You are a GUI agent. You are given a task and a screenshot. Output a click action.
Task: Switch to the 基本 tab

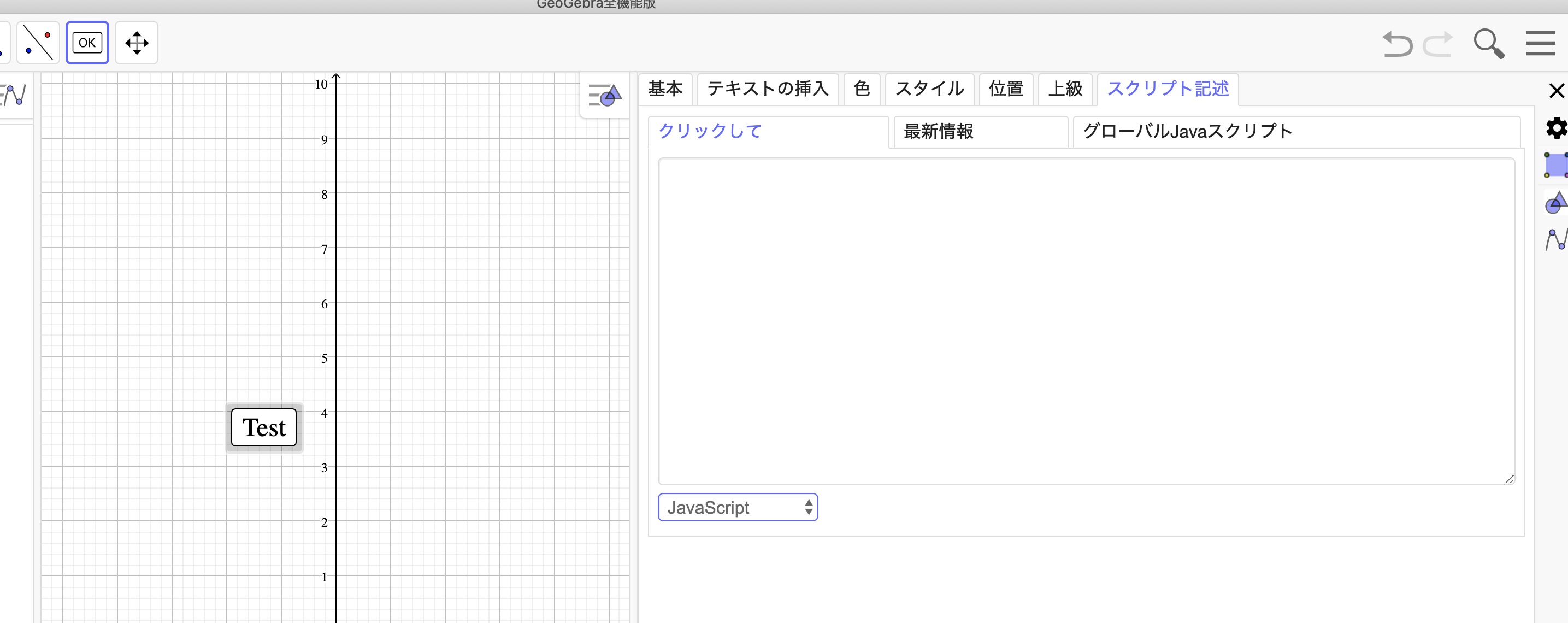coord(667,89)
